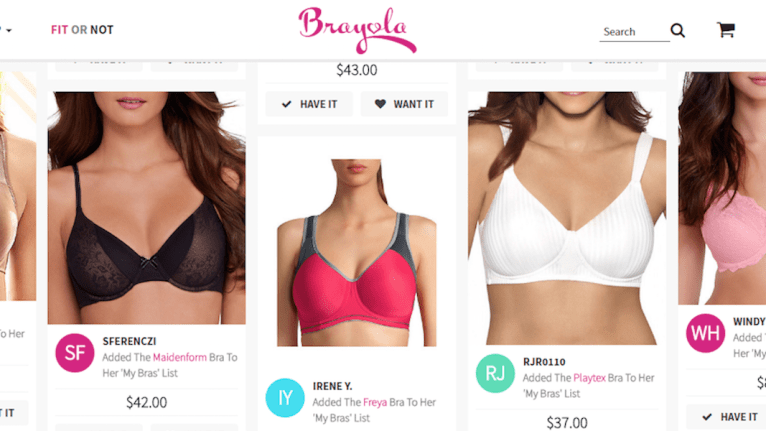Follow the Maidenform brand link
Image resolution: width=766 pixels, height=431 pixels.
(x=180, y=357)
